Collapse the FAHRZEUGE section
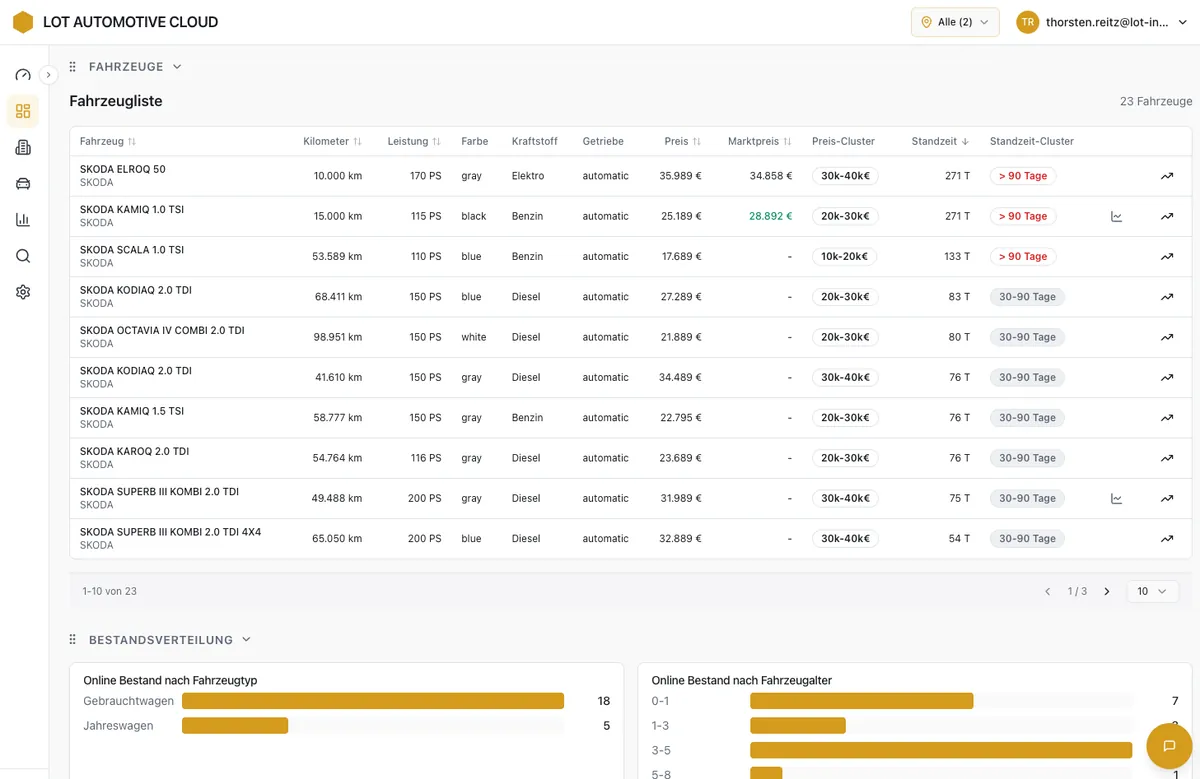This screenshot has height=779, width=1200. [x=177, y=67]
